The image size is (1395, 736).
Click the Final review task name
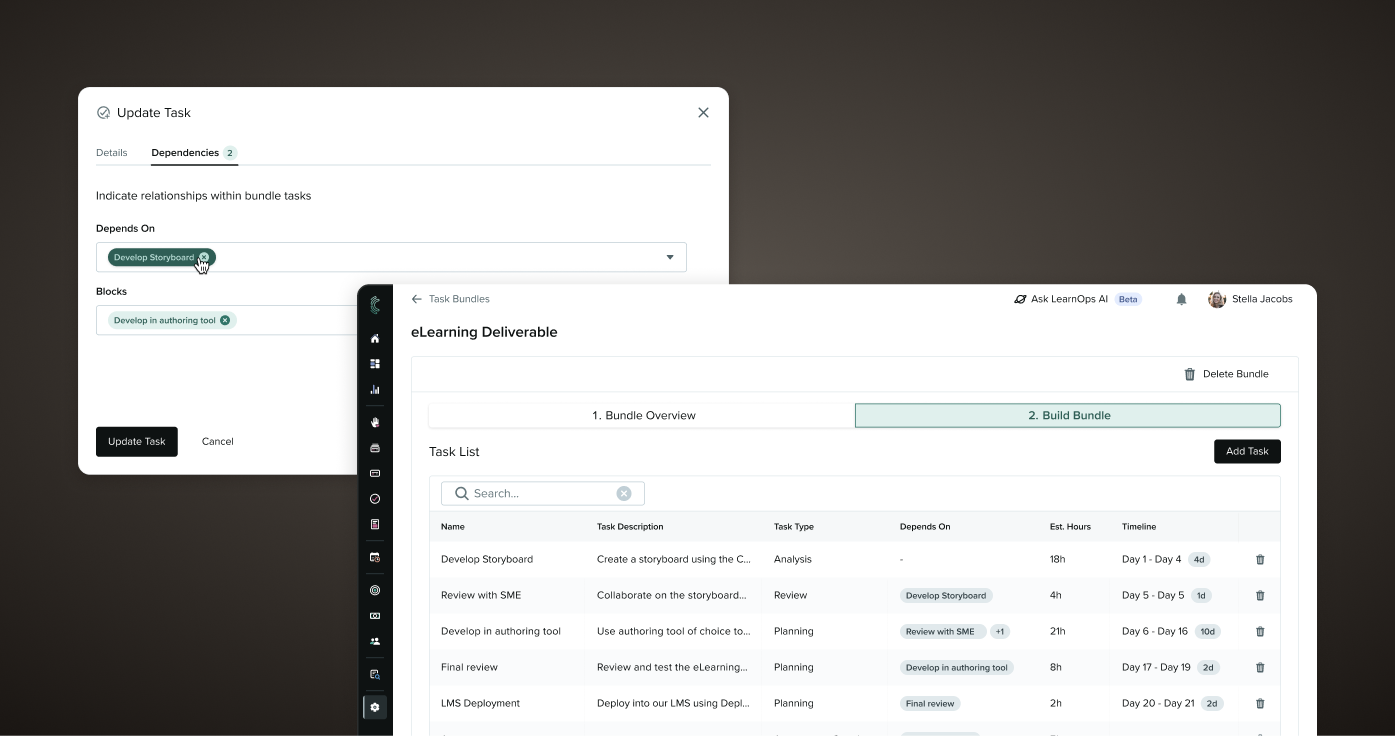[469, 668]
